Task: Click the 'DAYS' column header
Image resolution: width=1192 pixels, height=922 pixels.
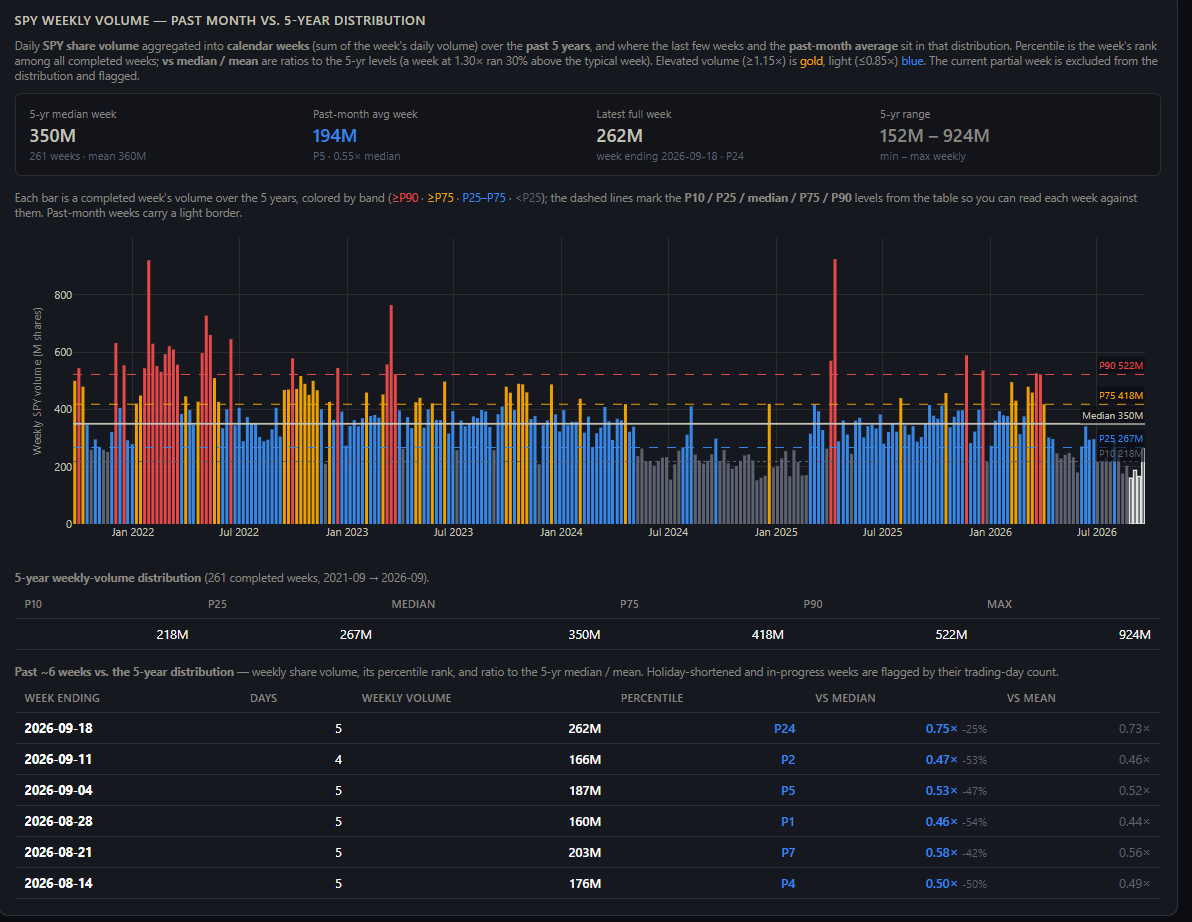Action: tap(263, 698)
